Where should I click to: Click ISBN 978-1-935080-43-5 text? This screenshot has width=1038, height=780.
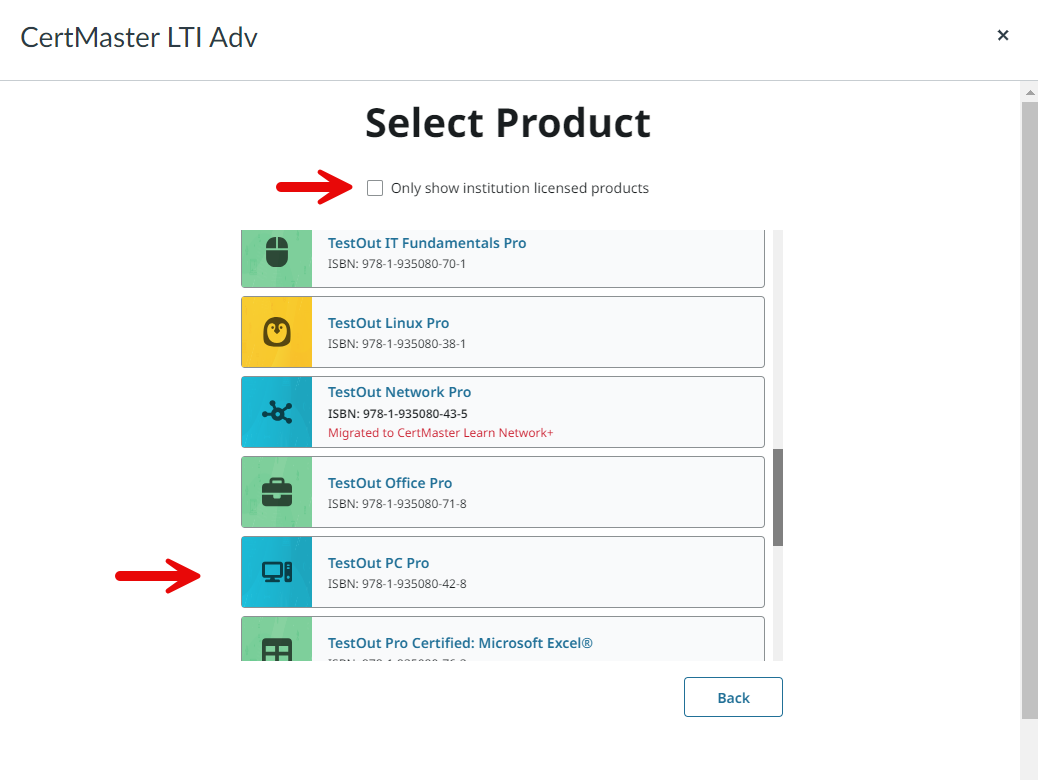coord(398,413)
